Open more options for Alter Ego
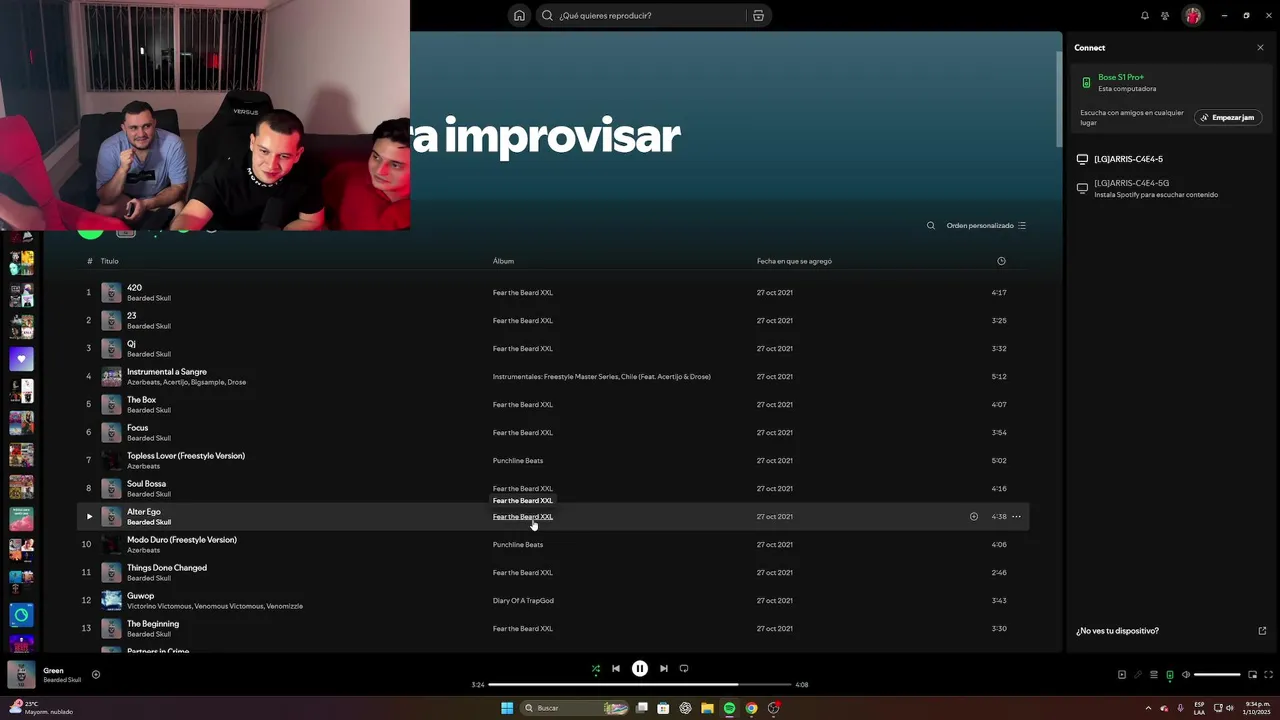Screen dimensions: 1280x720 click(1016, 517)
